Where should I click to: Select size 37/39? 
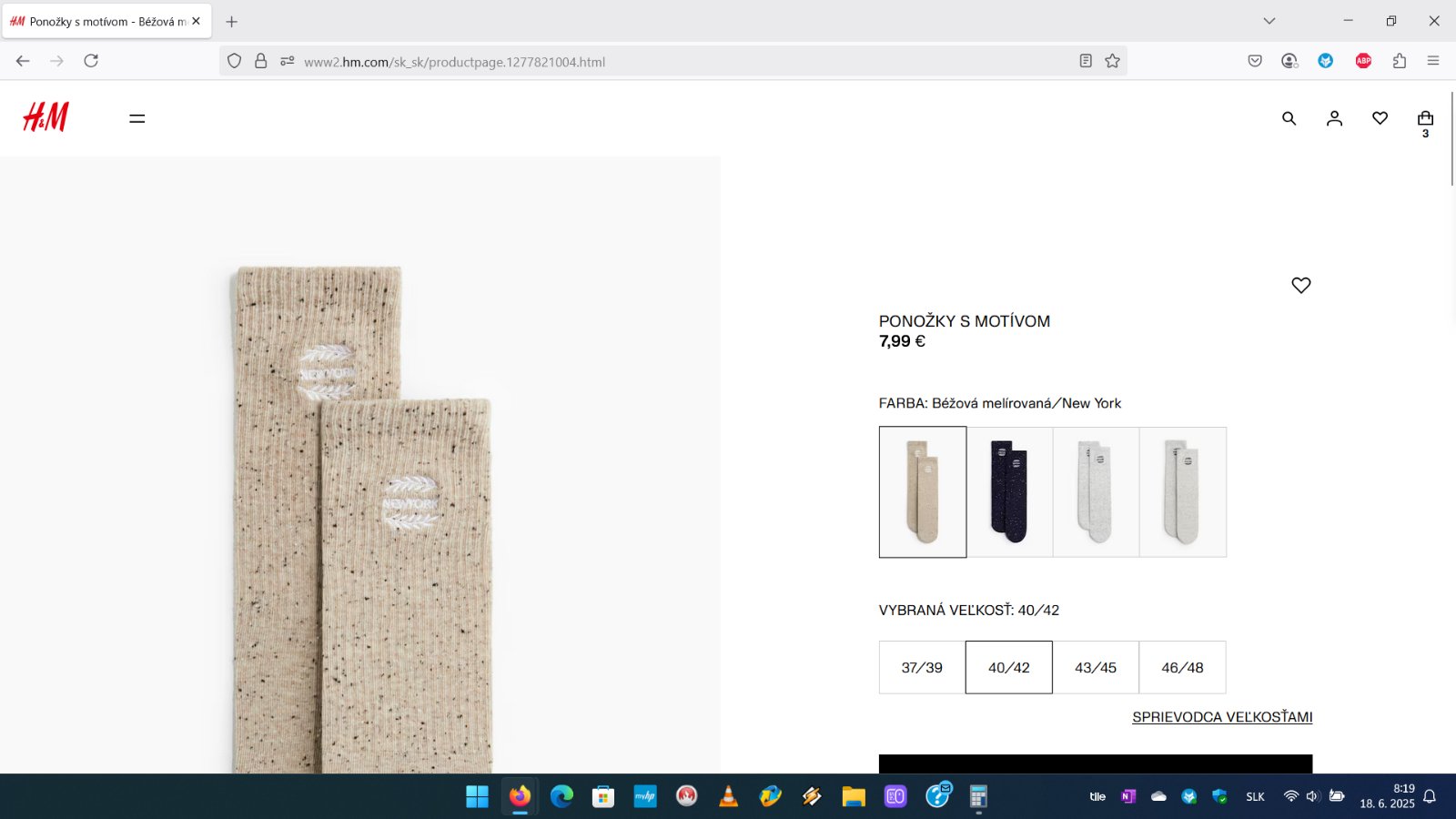pos(922,667)
